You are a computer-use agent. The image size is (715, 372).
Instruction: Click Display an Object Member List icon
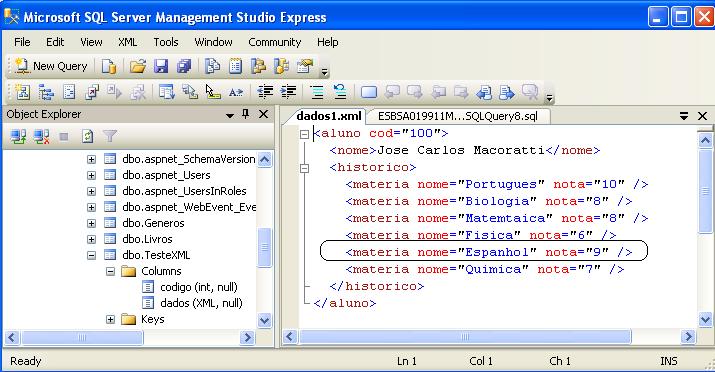tap(166, 92)
